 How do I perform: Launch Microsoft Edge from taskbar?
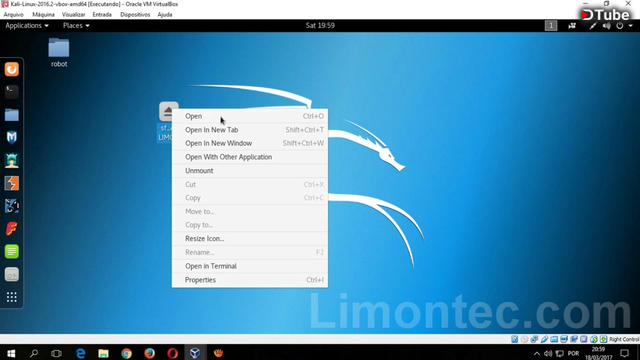(80, 353)
